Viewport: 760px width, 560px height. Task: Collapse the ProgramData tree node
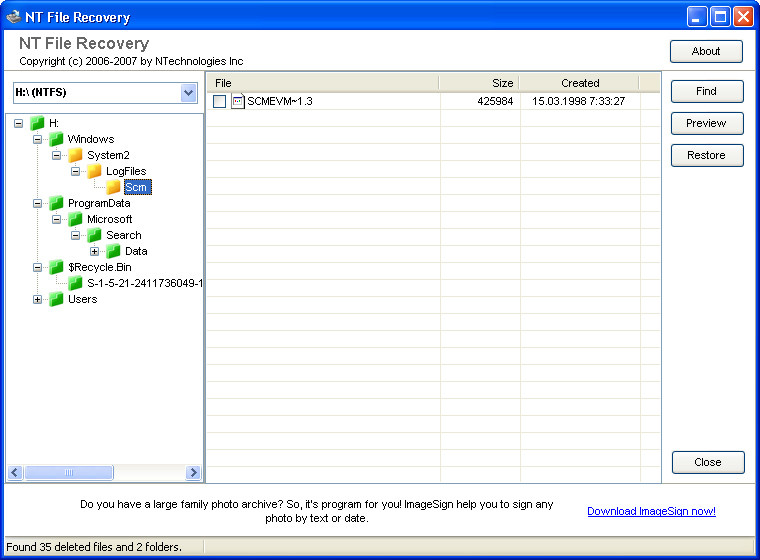coord(37,203)
